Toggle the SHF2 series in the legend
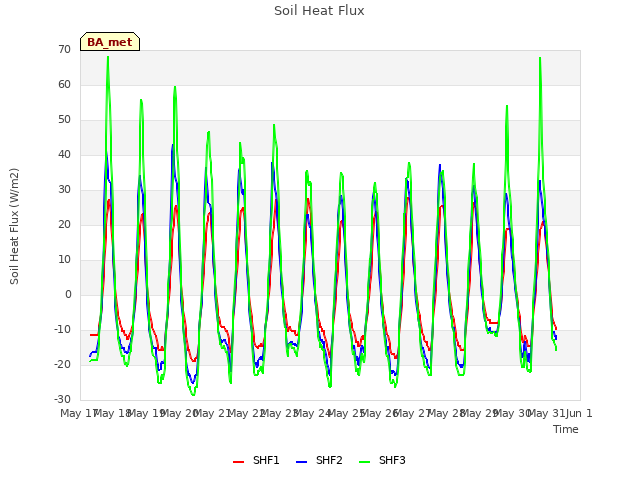The height and width of the screenshot is (480, 640). pos(319,461)
